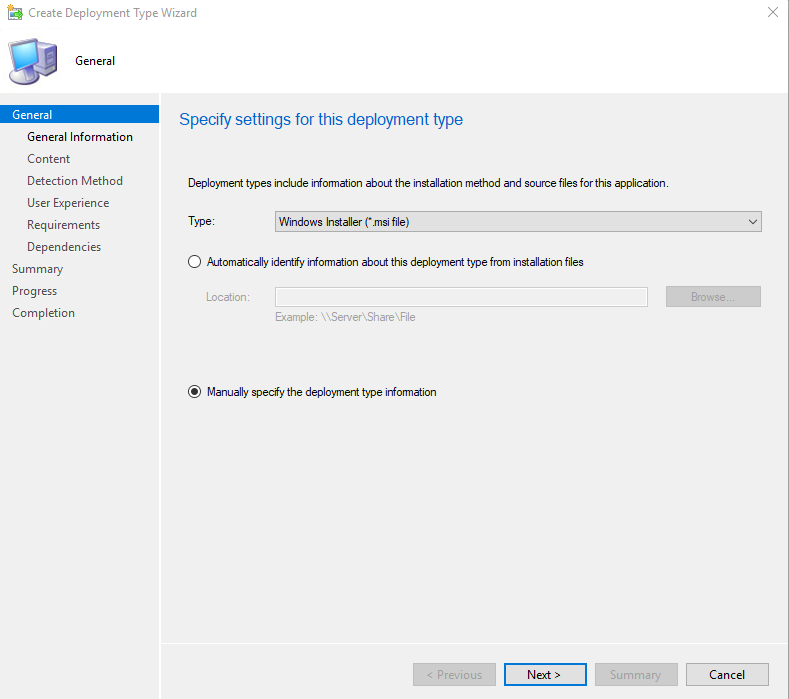The height and width of the screenshot is (699, 789).
Task: Click Completion in the left pane
Action: tap(44, 313)
